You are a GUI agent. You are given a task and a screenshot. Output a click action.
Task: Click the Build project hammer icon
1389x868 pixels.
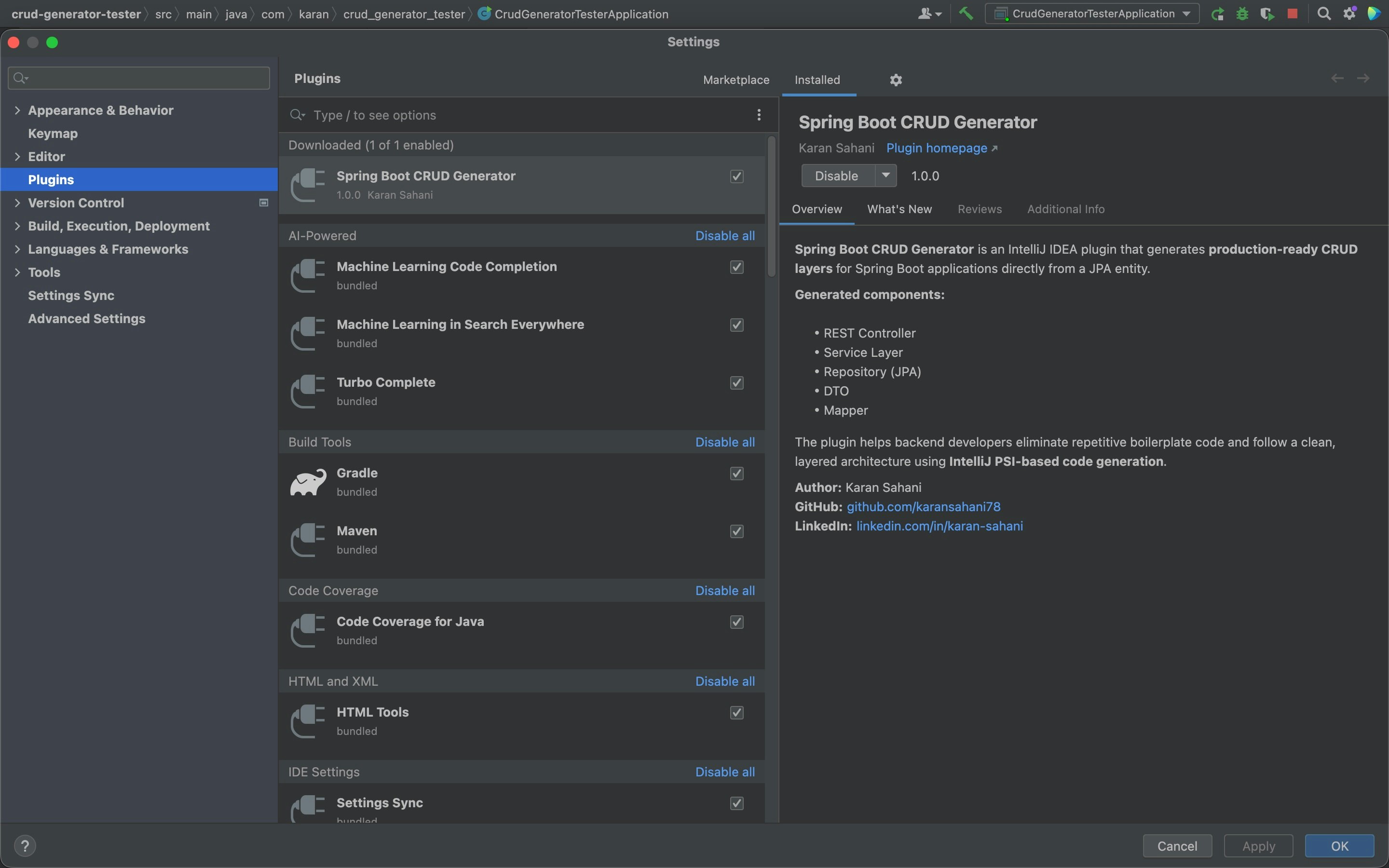click(x=966, y=13)
